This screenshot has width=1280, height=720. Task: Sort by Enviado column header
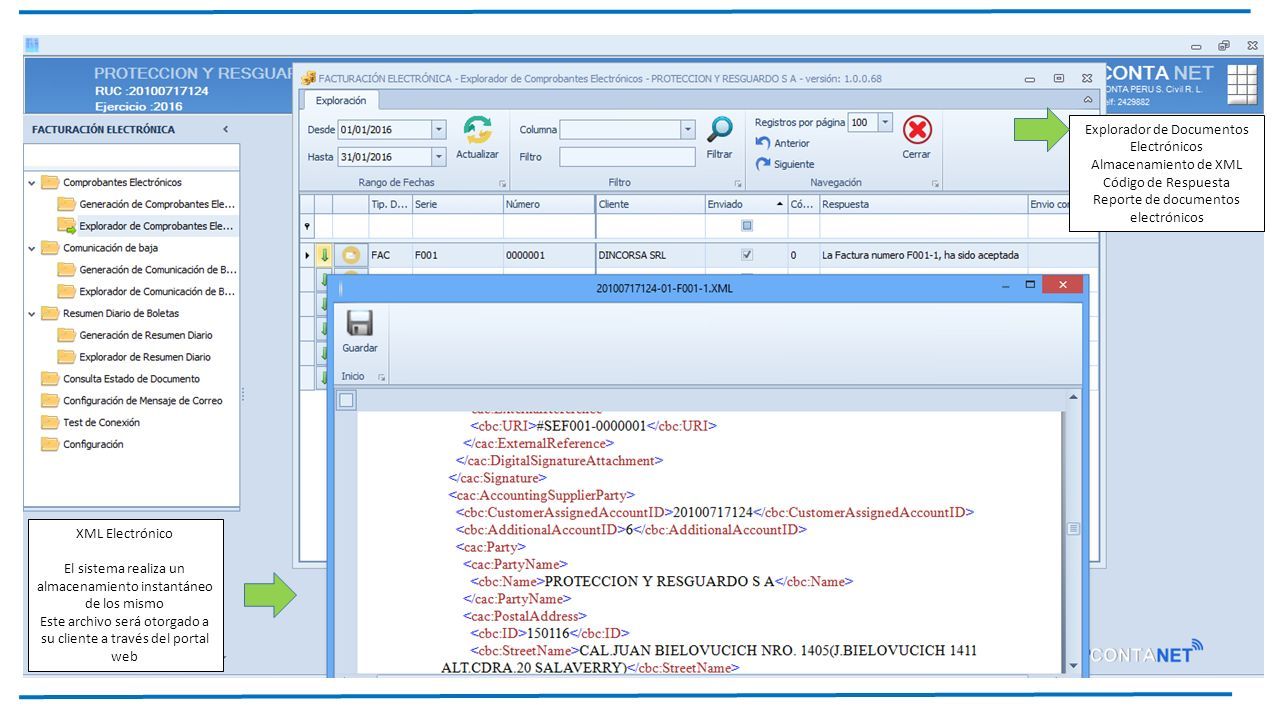[746, 204]
